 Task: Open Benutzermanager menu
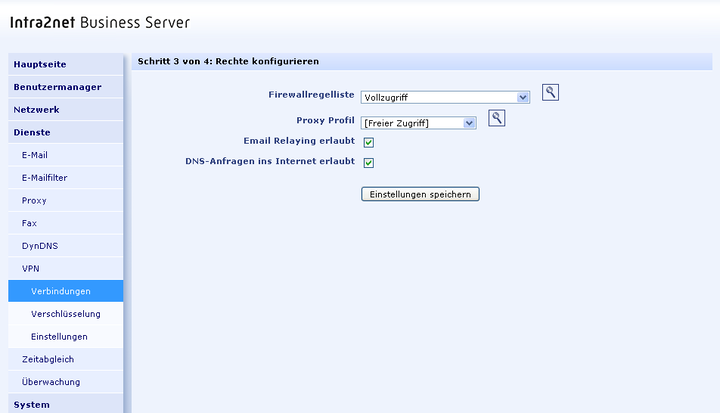pos(66,87)
